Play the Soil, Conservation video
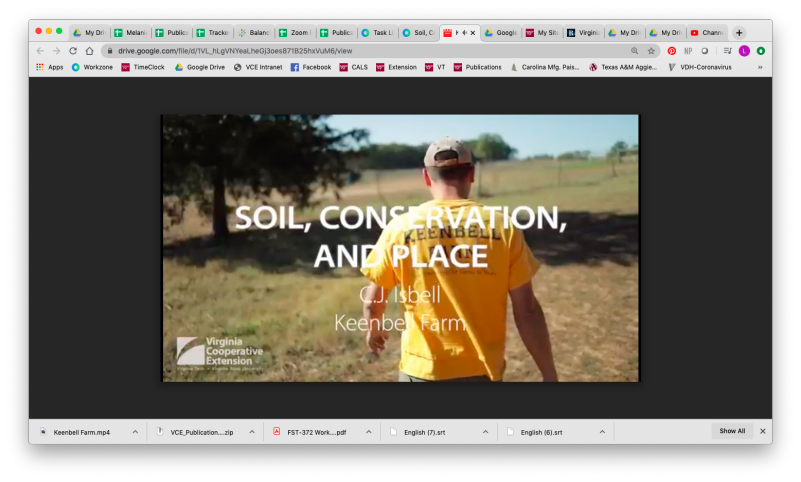801x482 pixels. 400,248
